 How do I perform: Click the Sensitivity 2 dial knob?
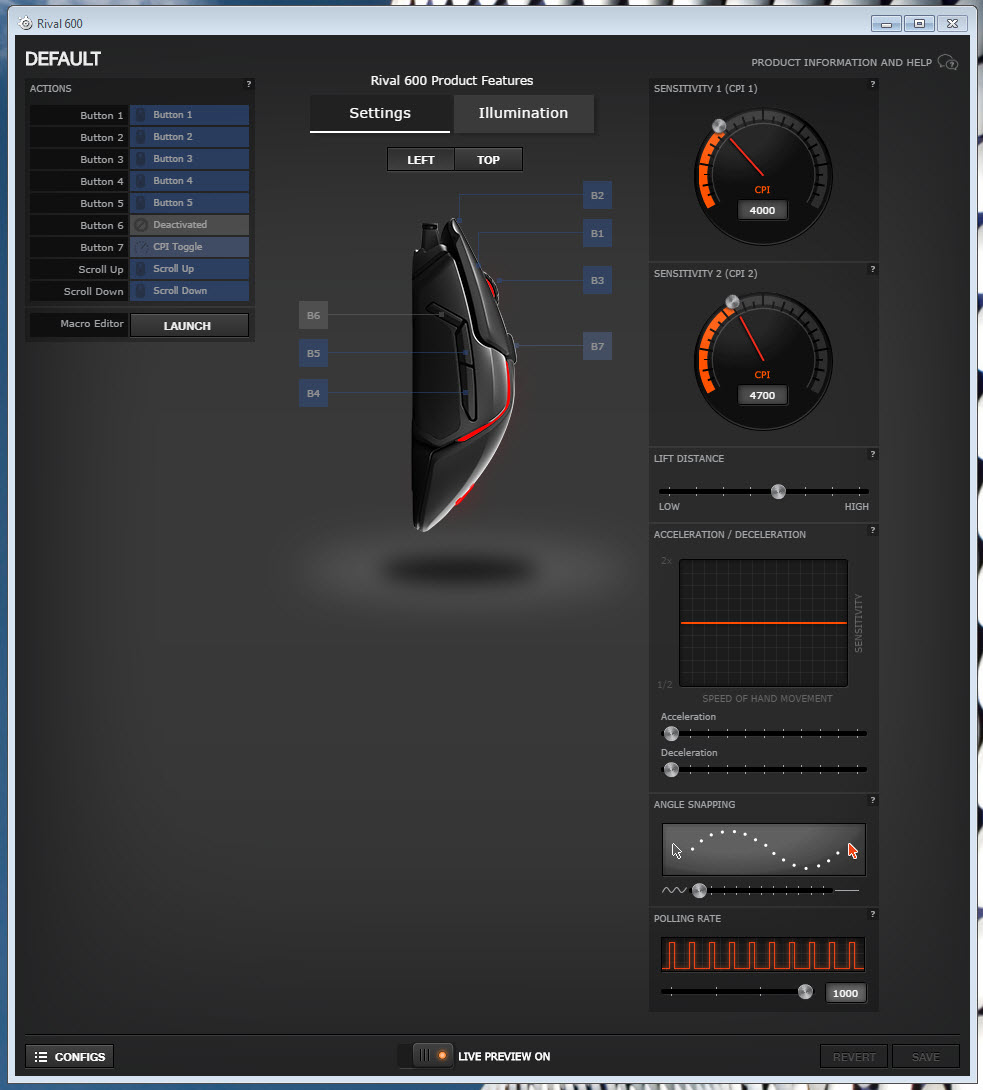(732, 302)
